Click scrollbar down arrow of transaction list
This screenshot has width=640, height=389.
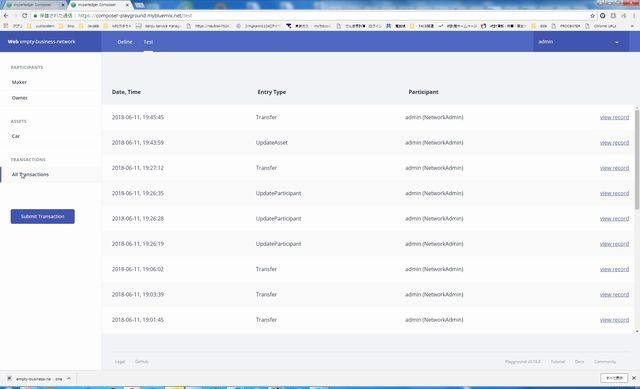(x=637, y=332)
